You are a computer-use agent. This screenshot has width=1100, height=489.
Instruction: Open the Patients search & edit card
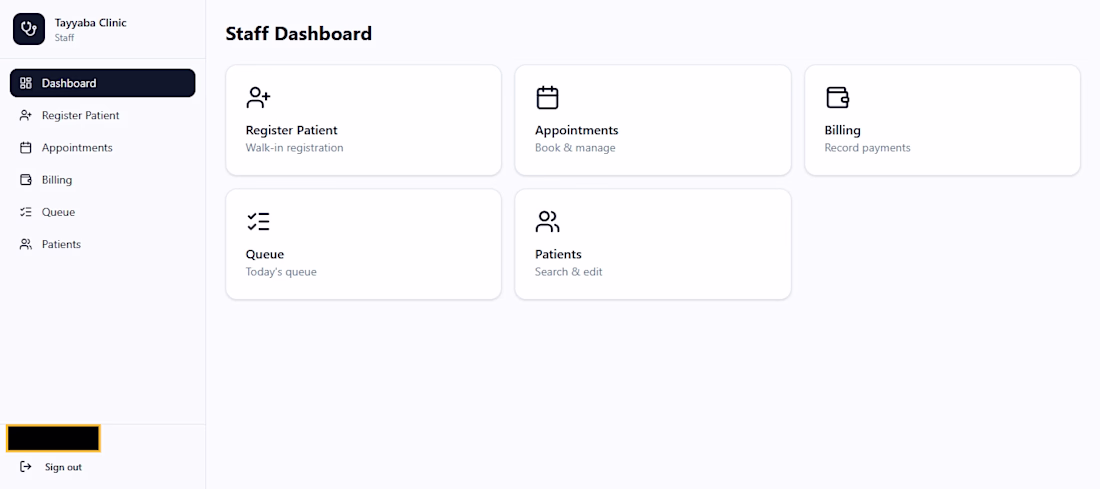pos(652,244)
